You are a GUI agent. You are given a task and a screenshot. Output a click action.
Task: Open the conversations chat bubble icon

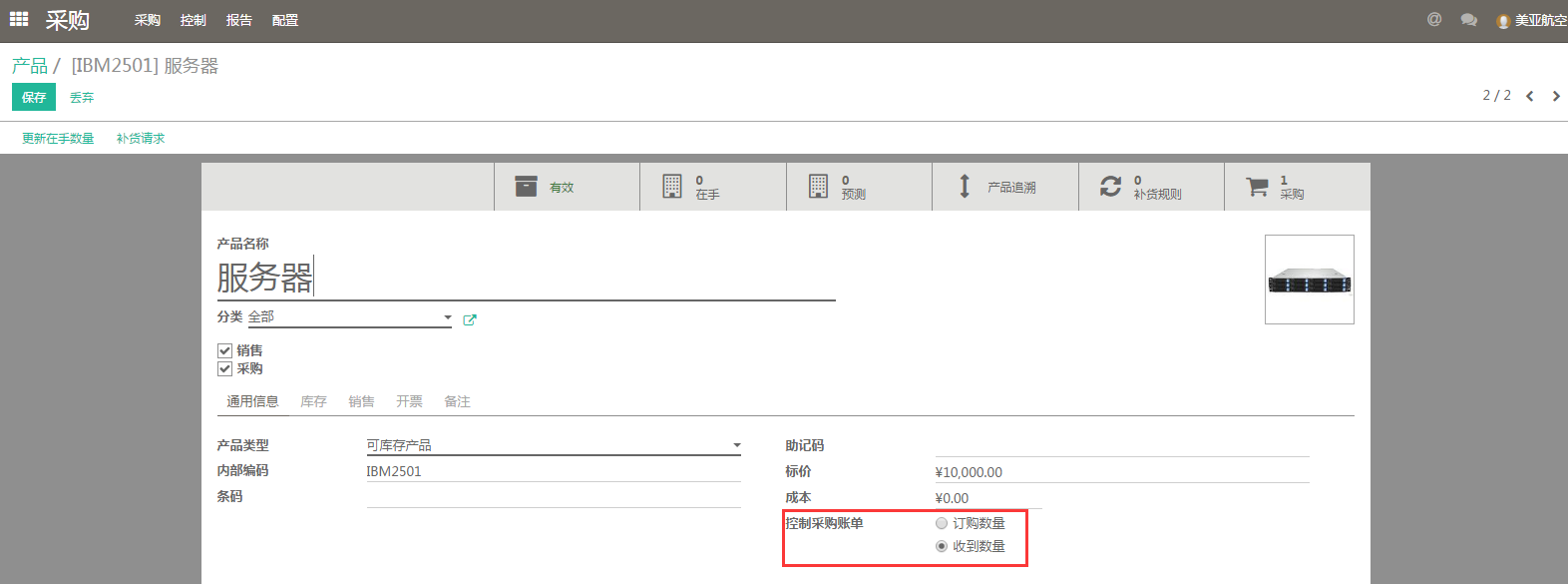[1468, 20]
